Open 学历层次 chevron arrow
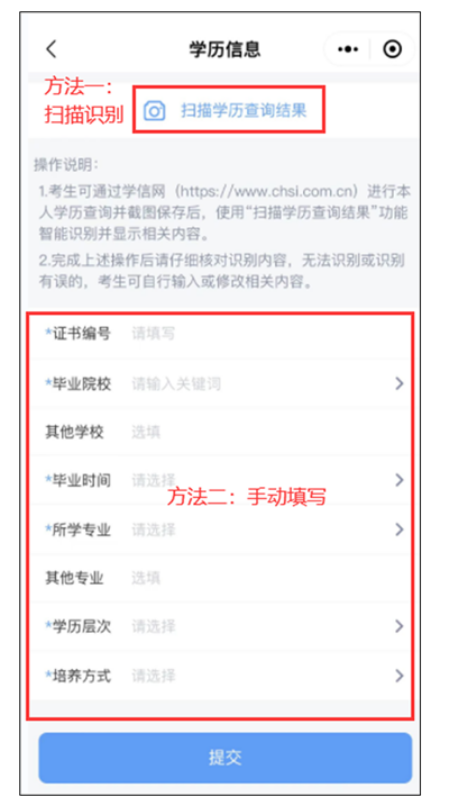468x799 pixels. point(399,626)
